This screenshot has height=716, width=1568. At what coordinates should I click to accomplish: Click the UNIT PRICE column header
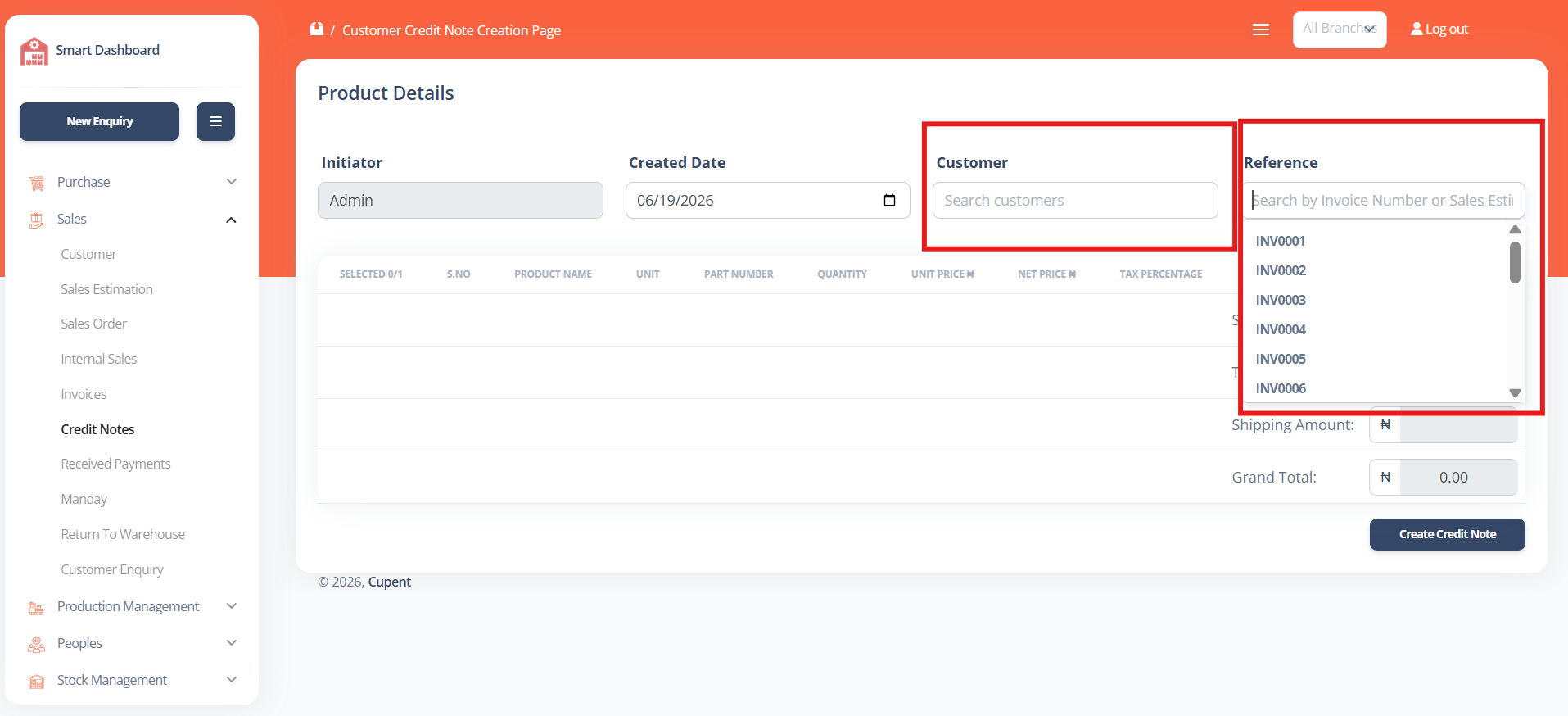click(942, 274)
